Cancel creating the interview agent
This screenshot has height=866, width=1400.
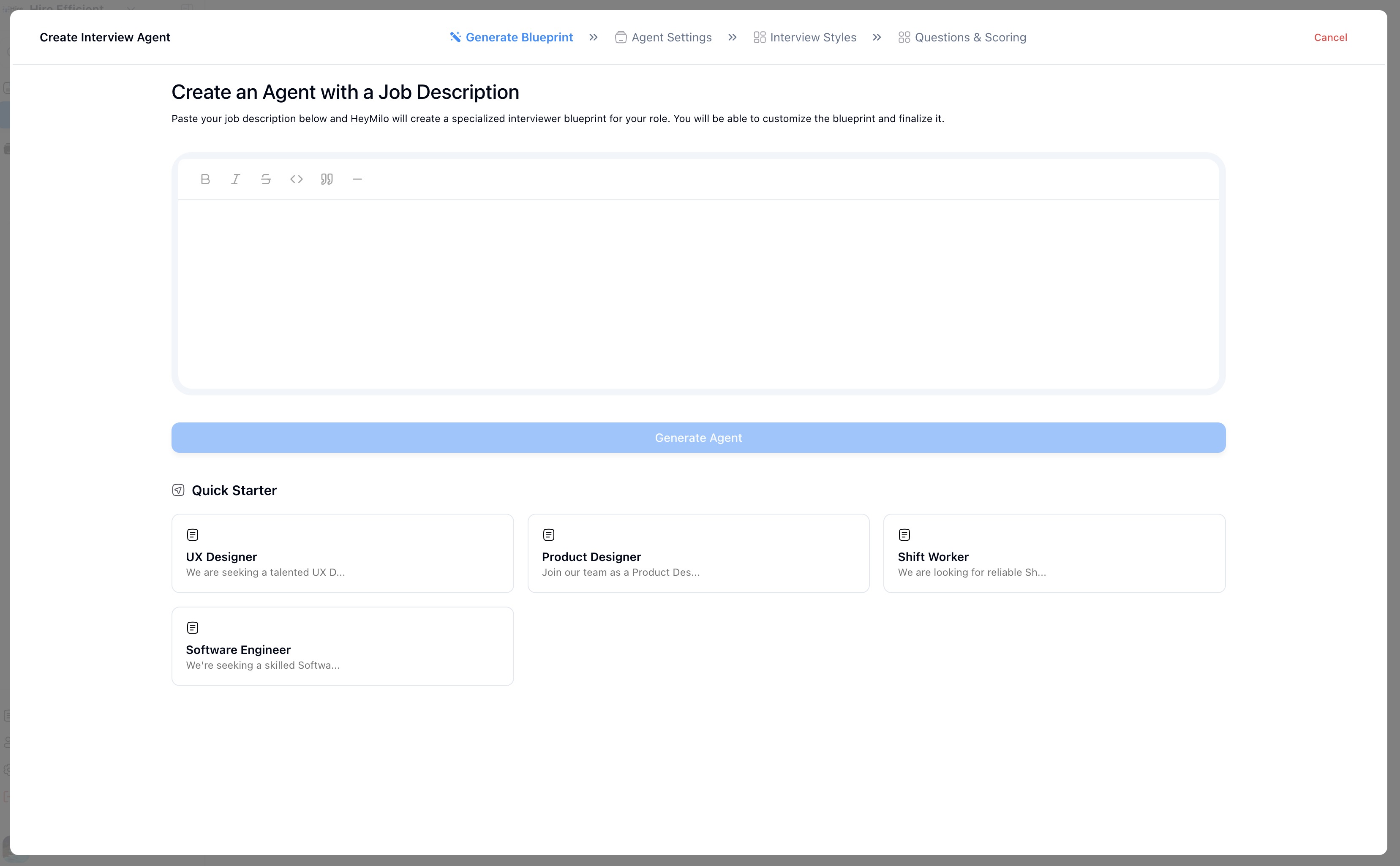[1330, 37]
